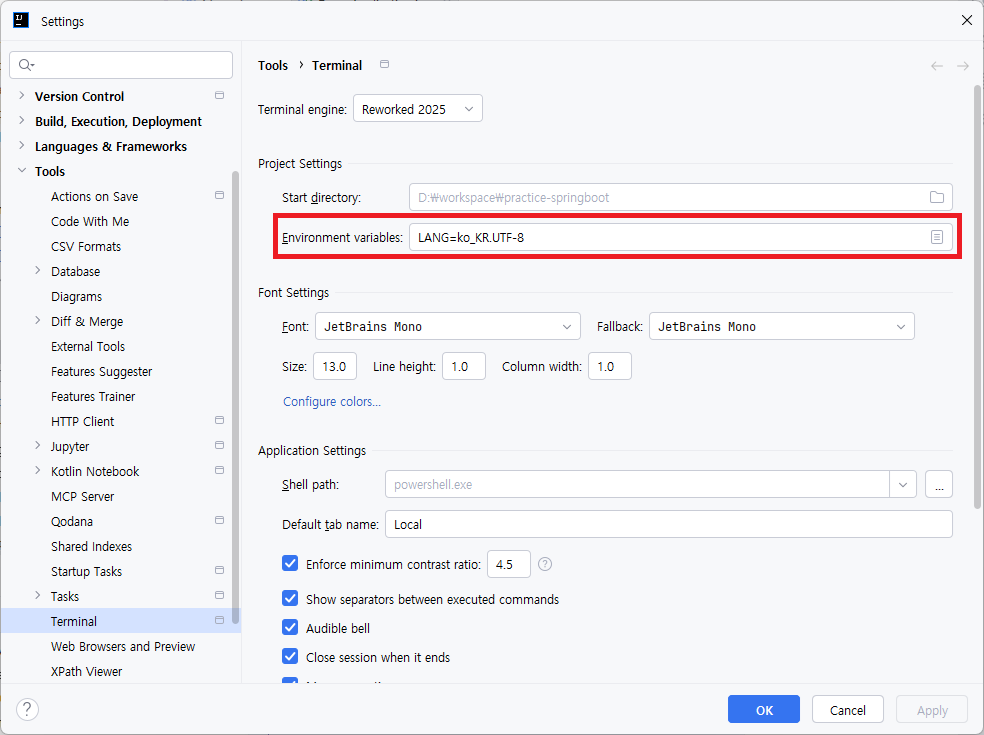Screen dimensions: 984x735
Task: Click the settings search field
Action: pos(121,65)
